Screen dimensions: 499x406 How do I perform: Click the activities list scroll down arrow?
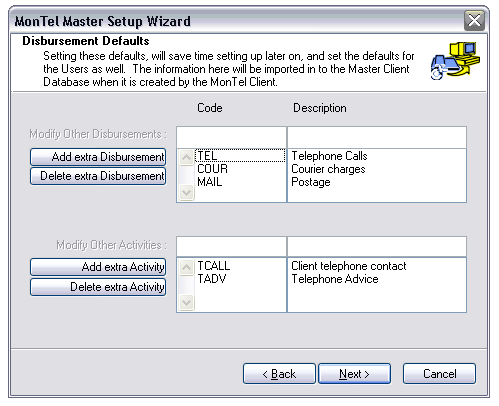tap(186, 303)
